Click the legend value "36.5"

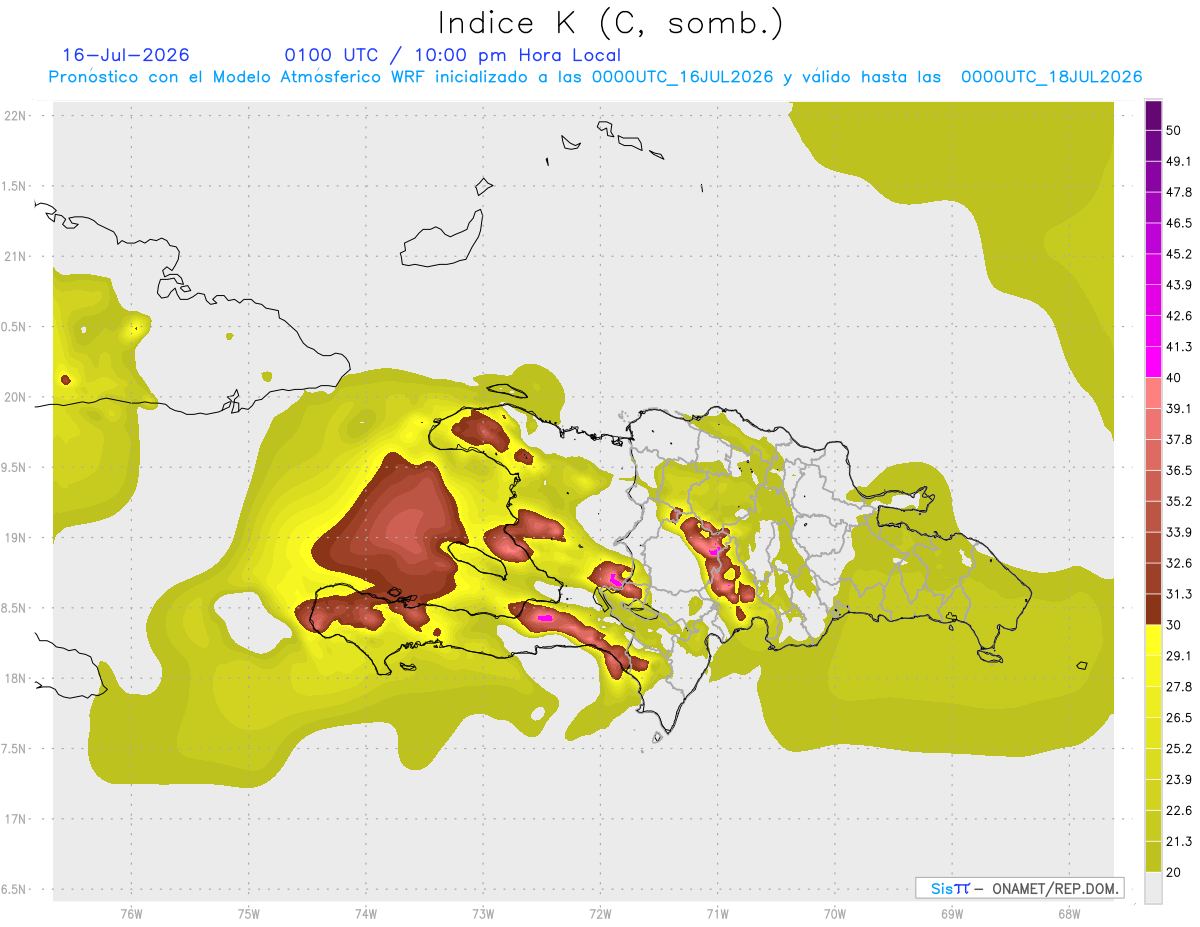point(1178,470)
